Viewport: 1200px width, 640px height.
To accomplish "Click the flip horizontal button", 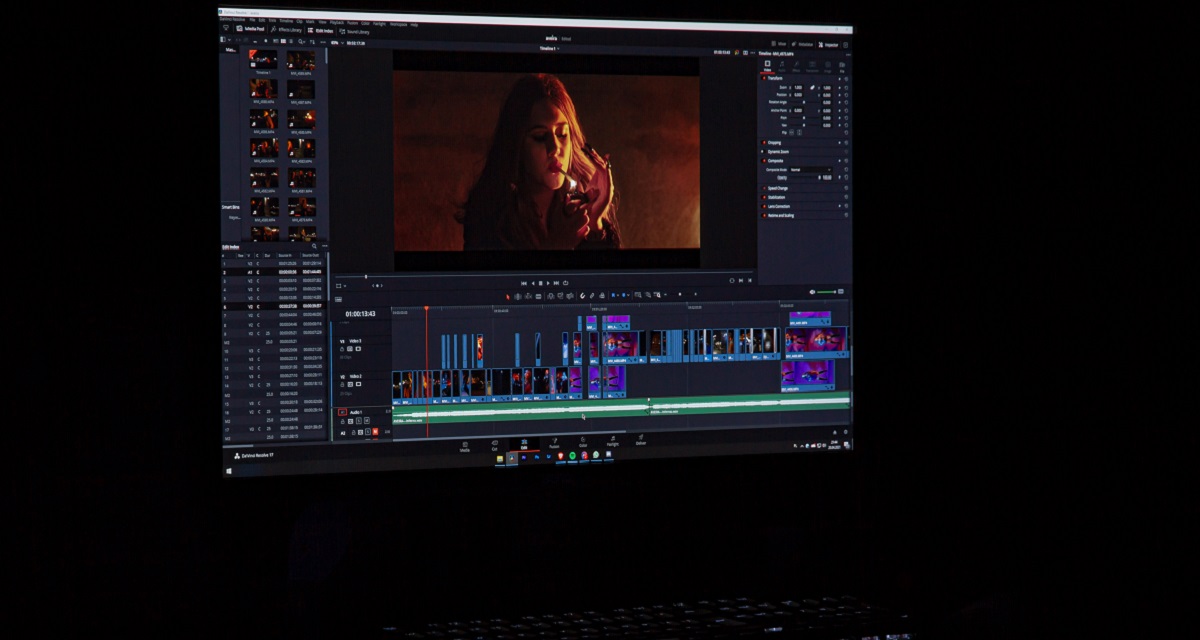I will [791, 132].
